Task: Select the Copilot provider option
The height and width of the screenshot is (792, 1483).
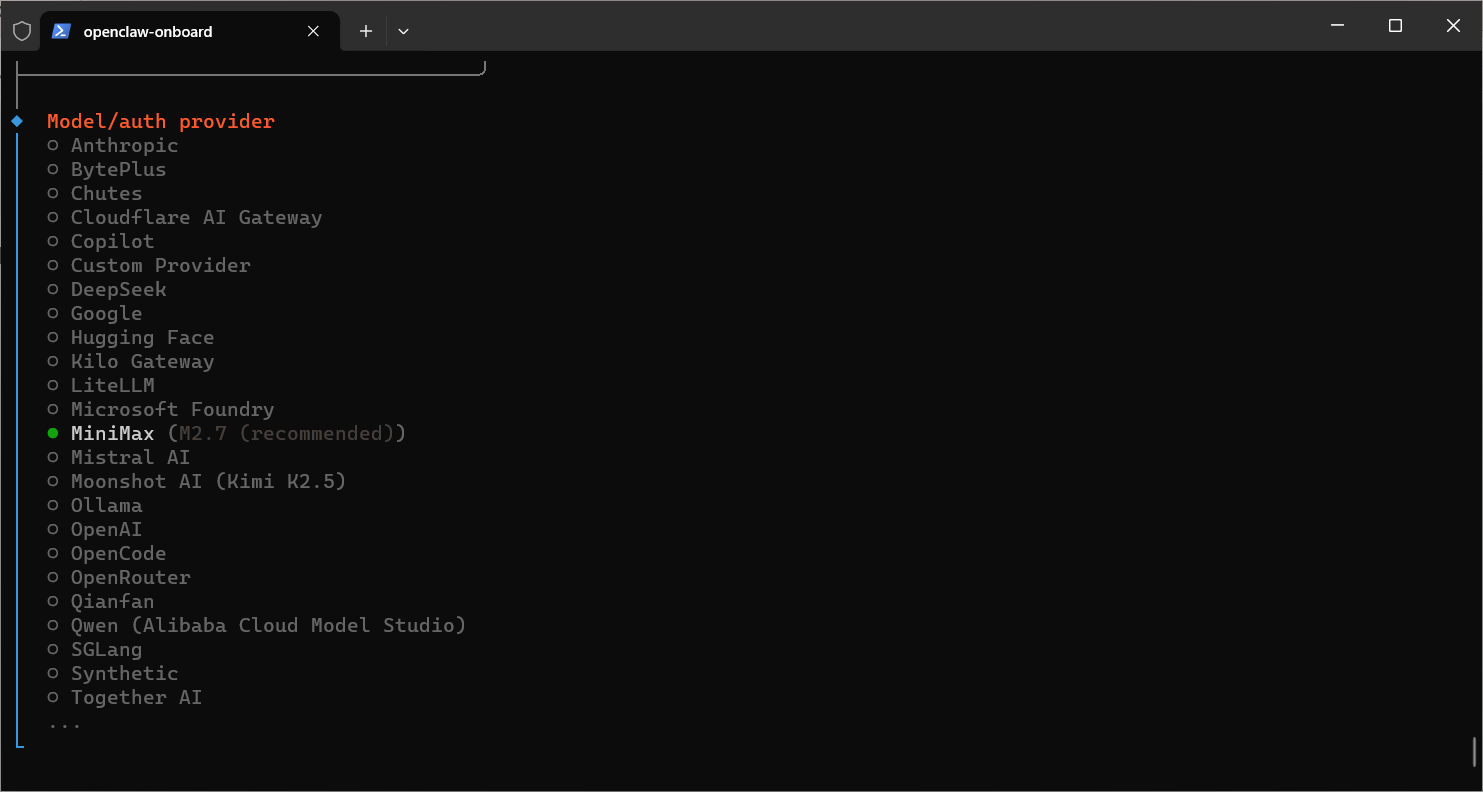Action: (x=101, y=241)
